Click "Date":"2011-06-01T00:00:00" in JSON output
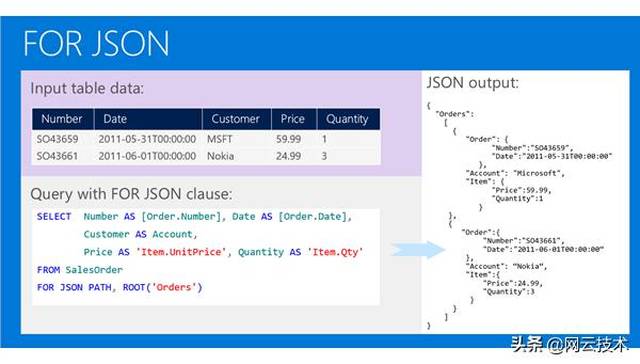This screenshot has width=640, height=364. pyautogui.click(x=543, y=249)
